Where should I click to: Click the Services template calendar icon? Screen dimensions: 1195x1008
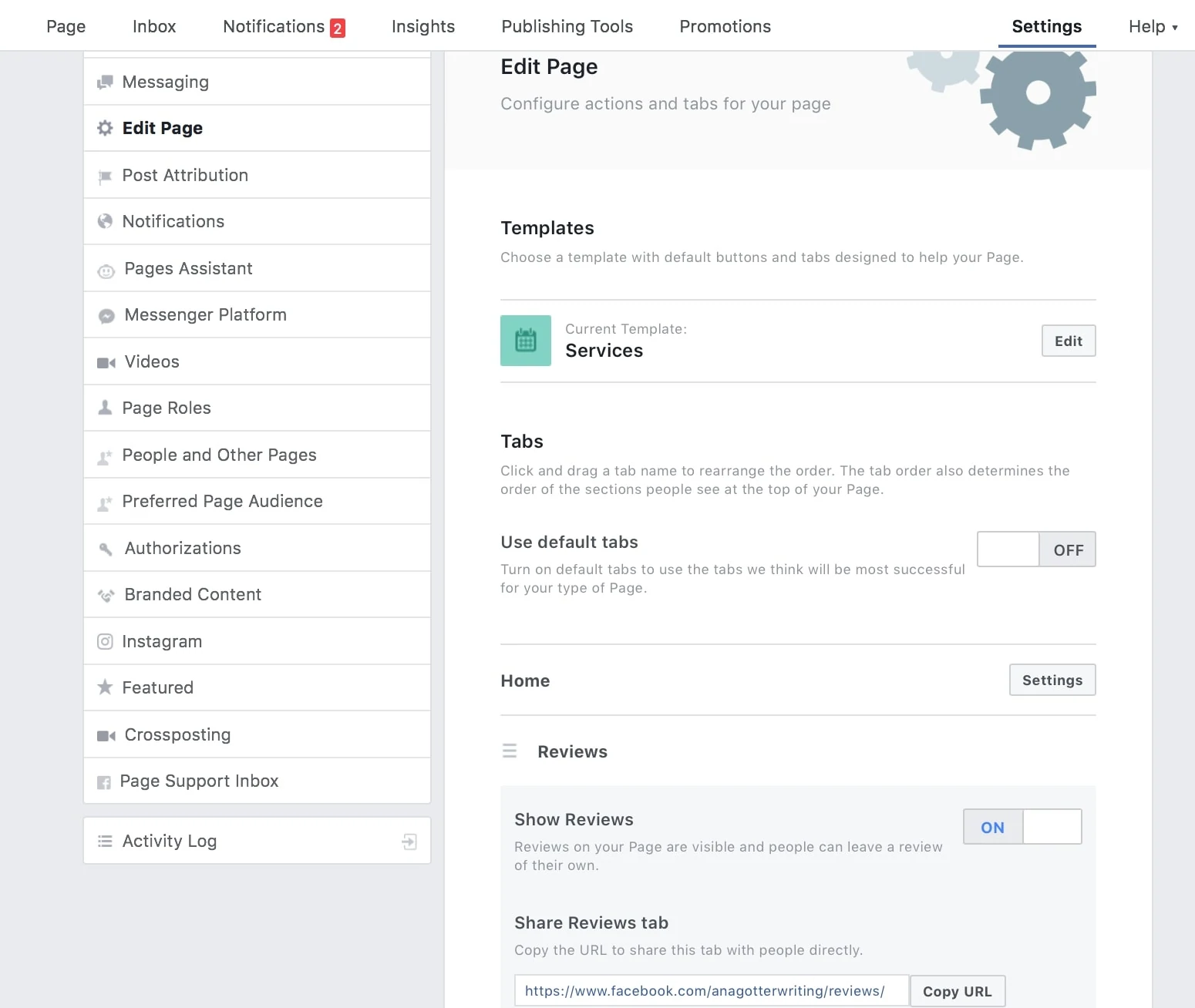pos(526,341)
